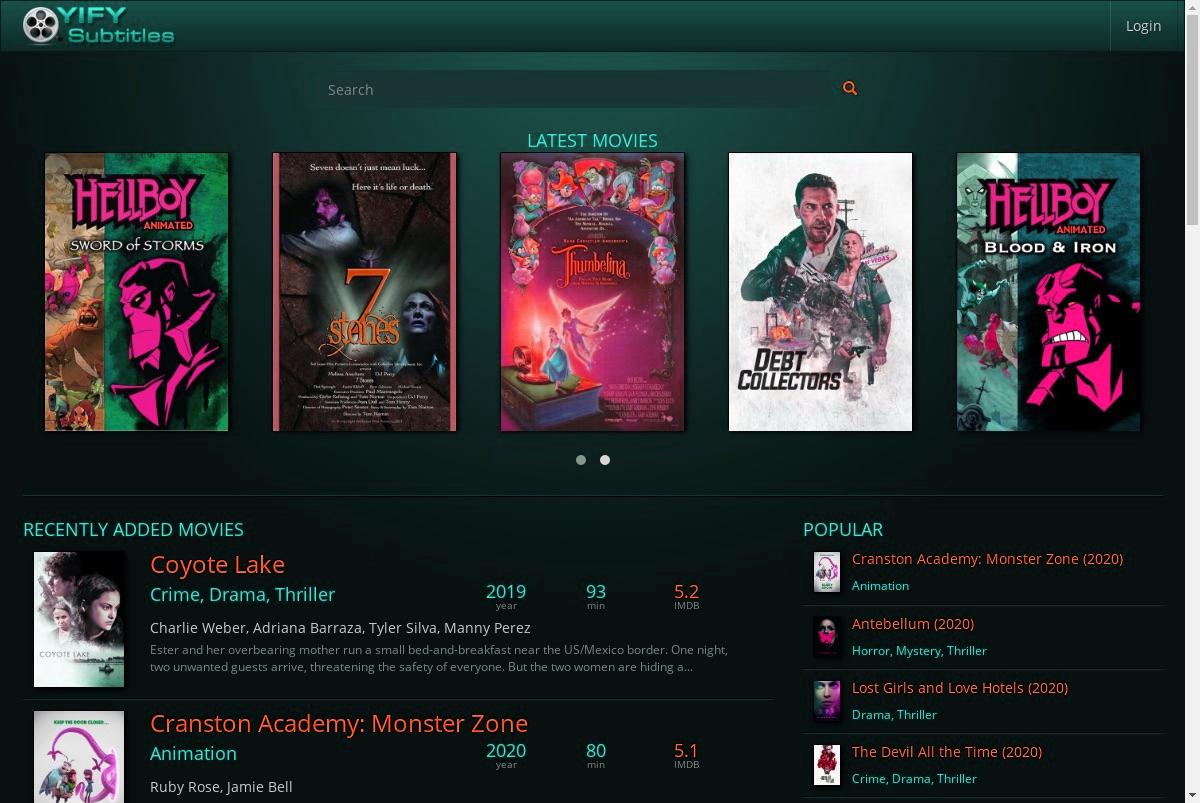Image resolution: width=1200 pixels, height=803 pixels.
Task: Click Coyote Lake IMDB rating 5.2
Action: point(686,596)
